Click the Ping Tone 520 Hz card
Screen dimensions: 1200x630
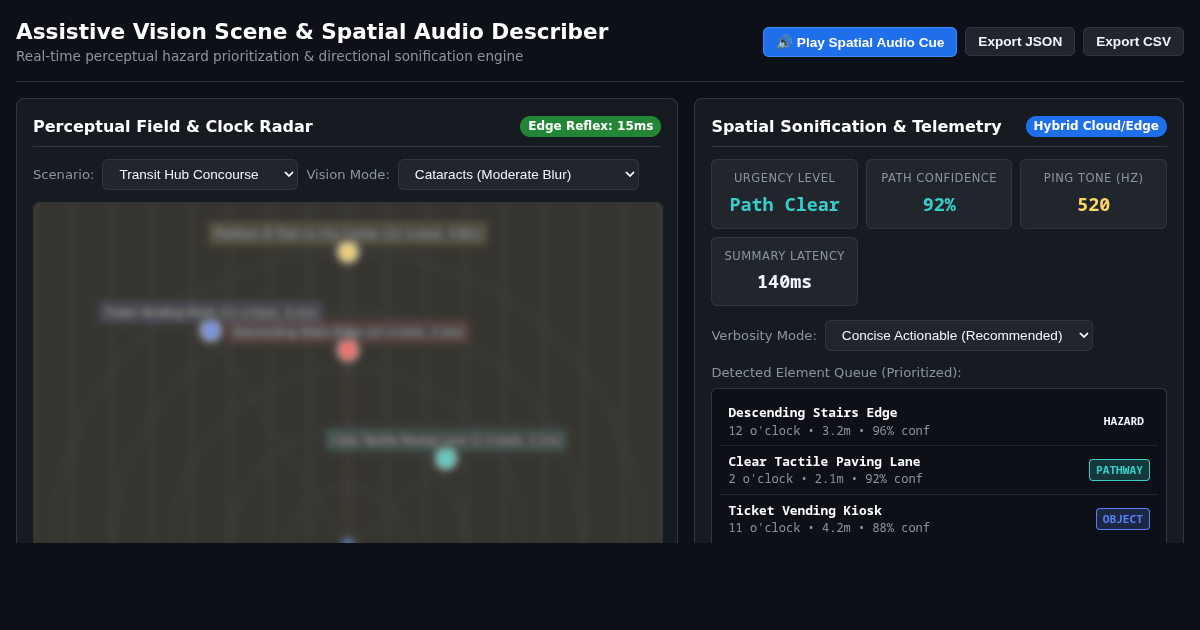[x=1093, y=194]
